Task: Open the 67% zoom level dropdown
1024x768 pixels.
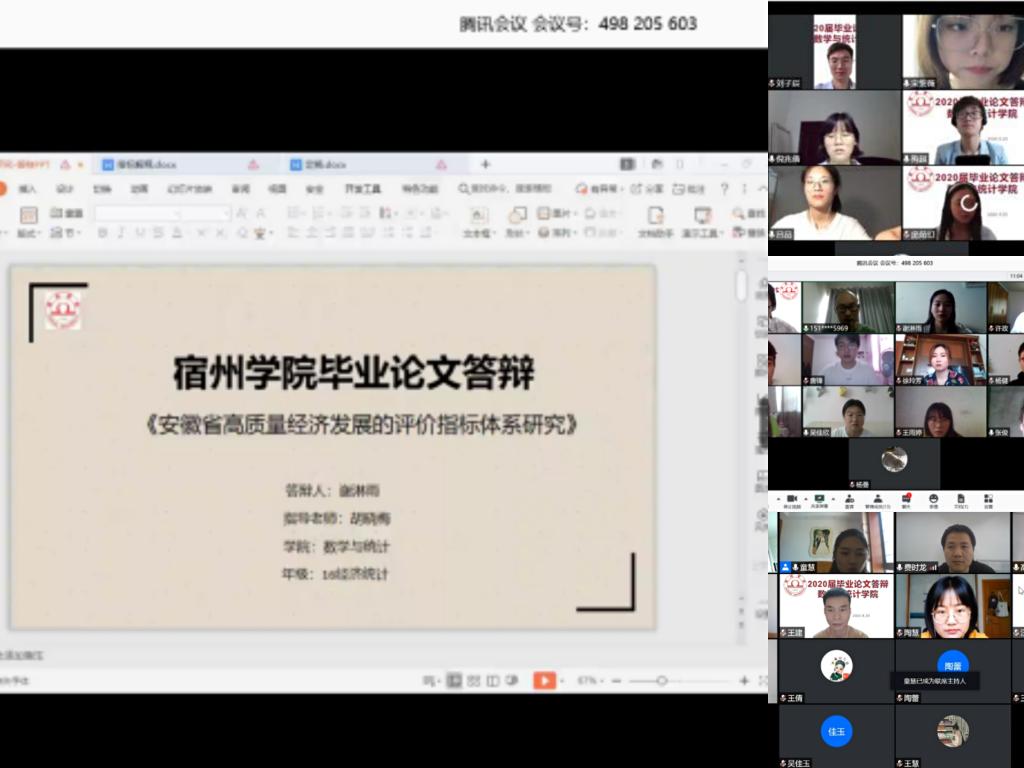Action: [x=590, y=681]
